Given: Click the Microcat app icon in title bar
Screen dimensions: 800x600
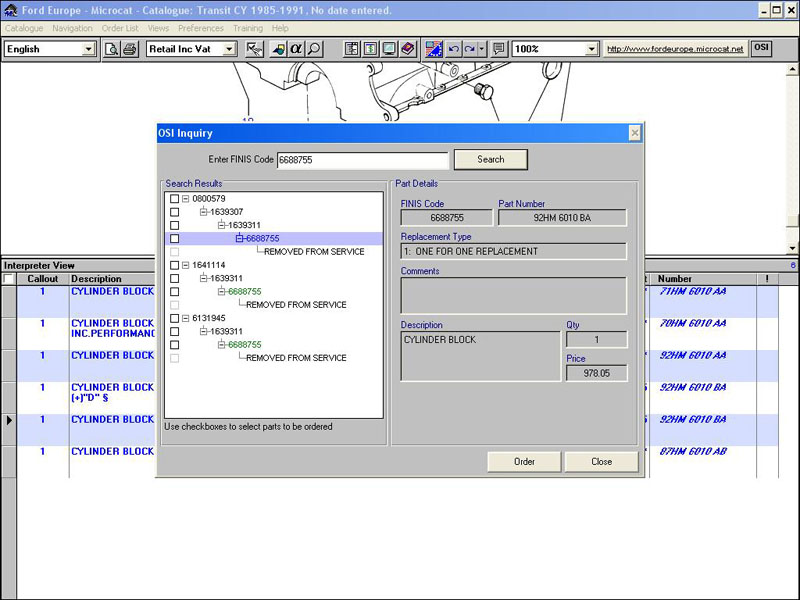Looking at the screenshot, I should 10,10.
